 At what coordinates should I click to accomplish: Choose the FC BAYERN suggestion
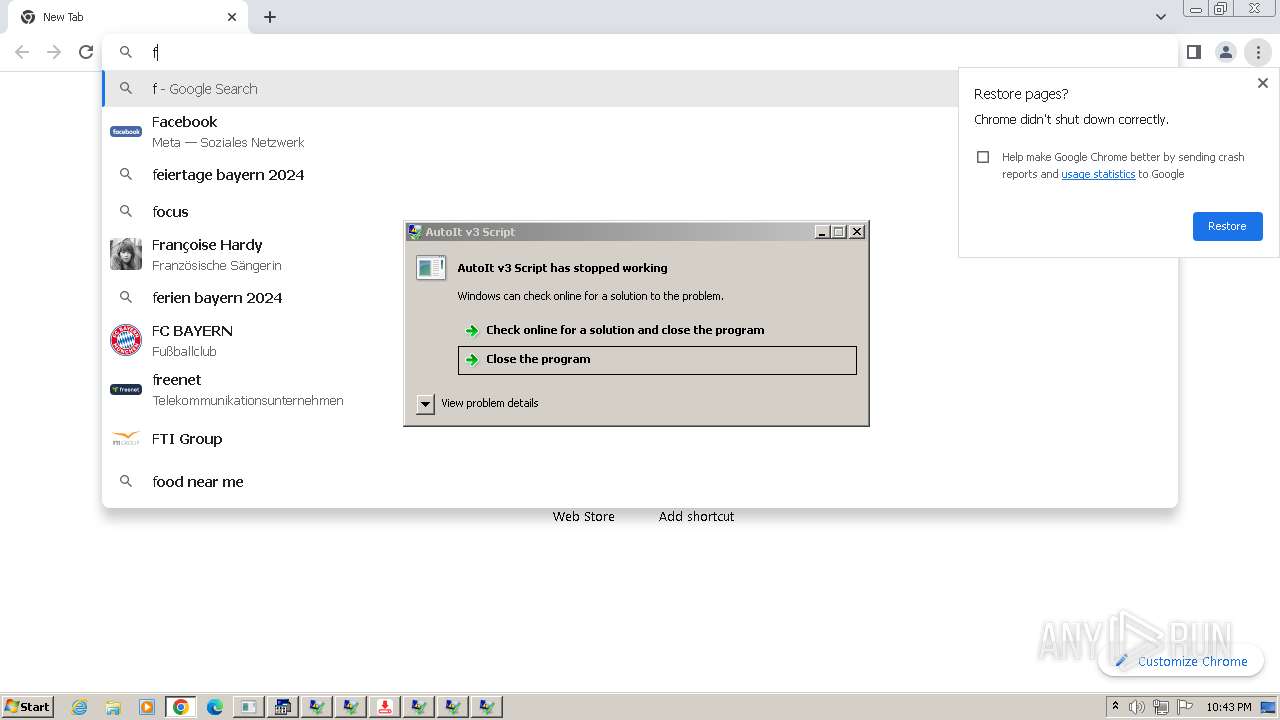(x=640, y=340)
